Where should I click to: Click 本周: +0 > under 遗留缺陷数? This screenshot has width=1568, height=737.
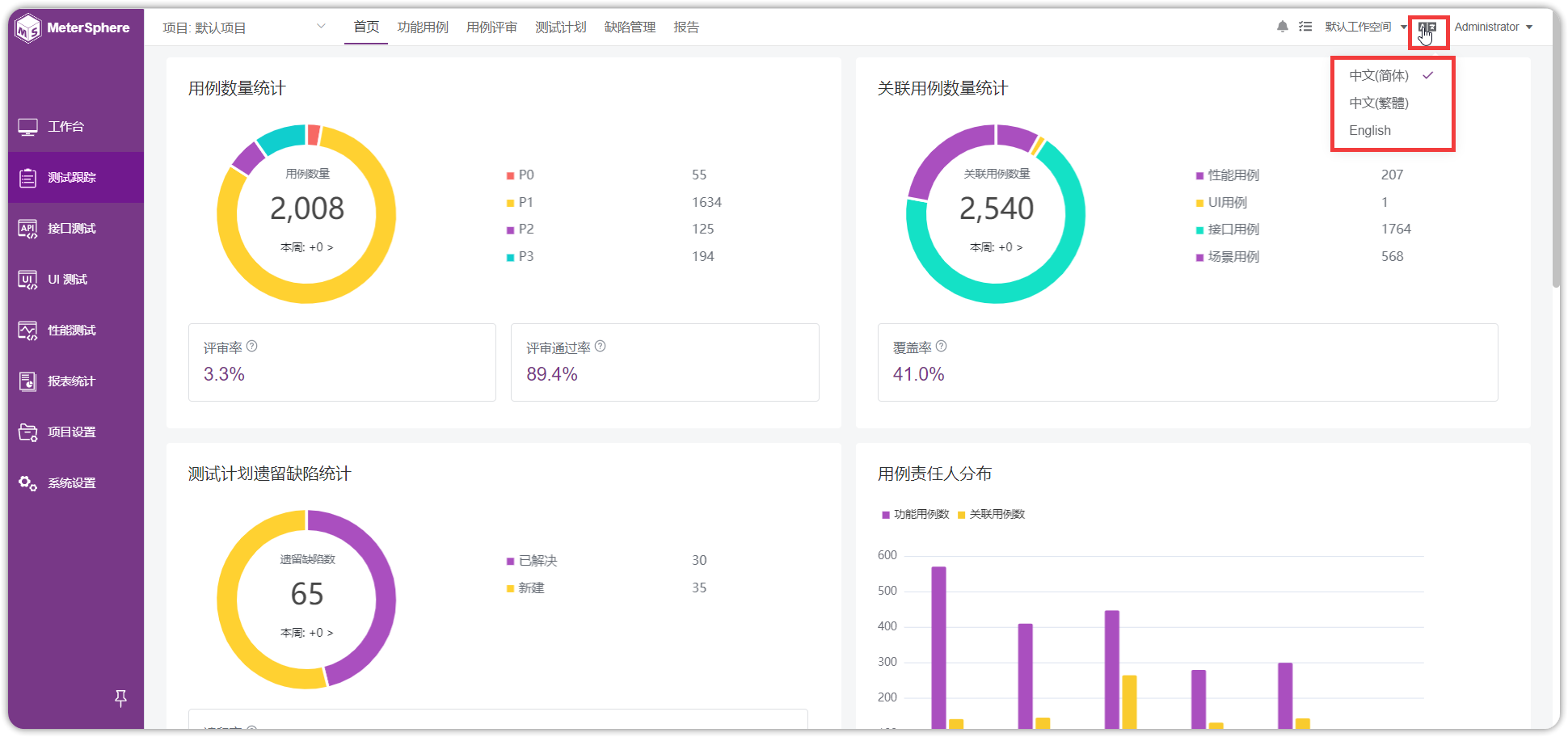pos(307,633)
